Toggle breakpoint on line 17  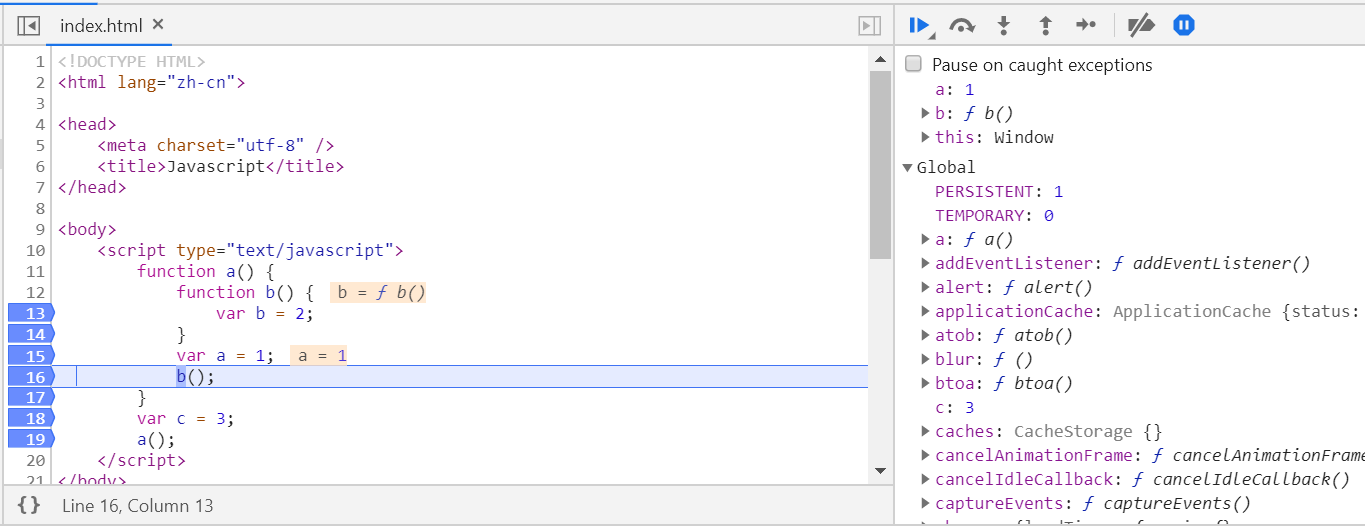click(x=31, y=397)
